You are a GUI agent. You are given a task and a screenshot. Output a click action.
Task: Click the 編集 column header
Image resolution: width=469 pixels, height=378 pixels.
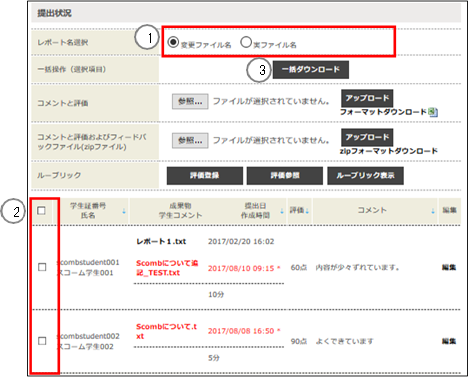449,210
